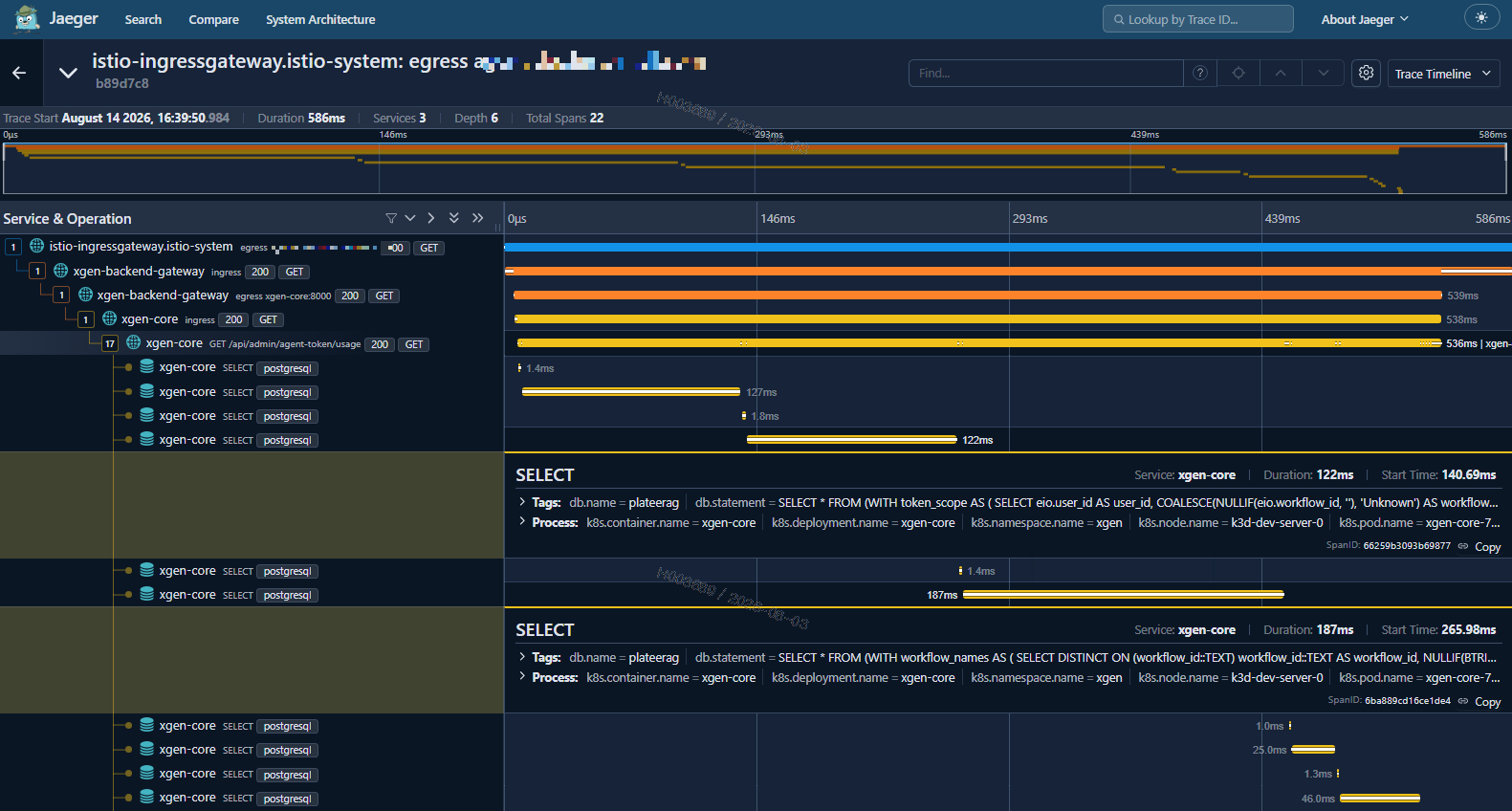
Task: Expand all spans with the double down chevron
Action: coord(454,218)
